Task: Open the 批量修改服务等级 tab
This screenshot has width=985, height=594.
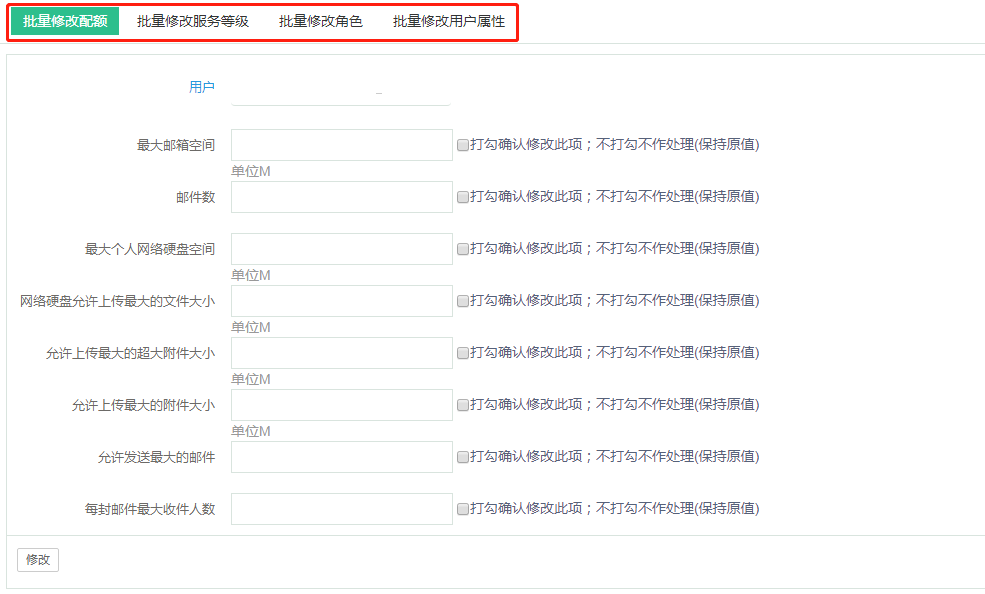Action: [x=193, y=21]
